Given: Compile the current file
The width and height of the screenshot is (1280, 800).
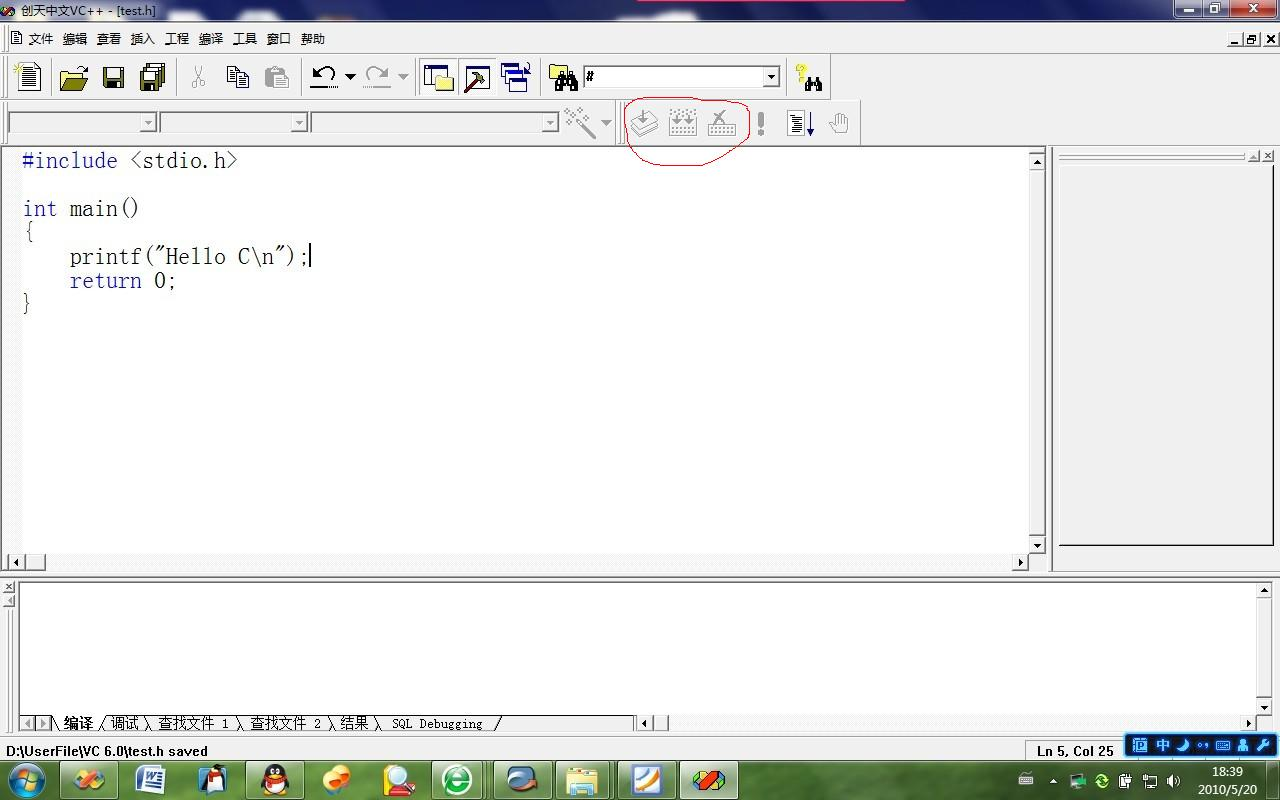Looking at the screenshot, I should coord(644,123).
